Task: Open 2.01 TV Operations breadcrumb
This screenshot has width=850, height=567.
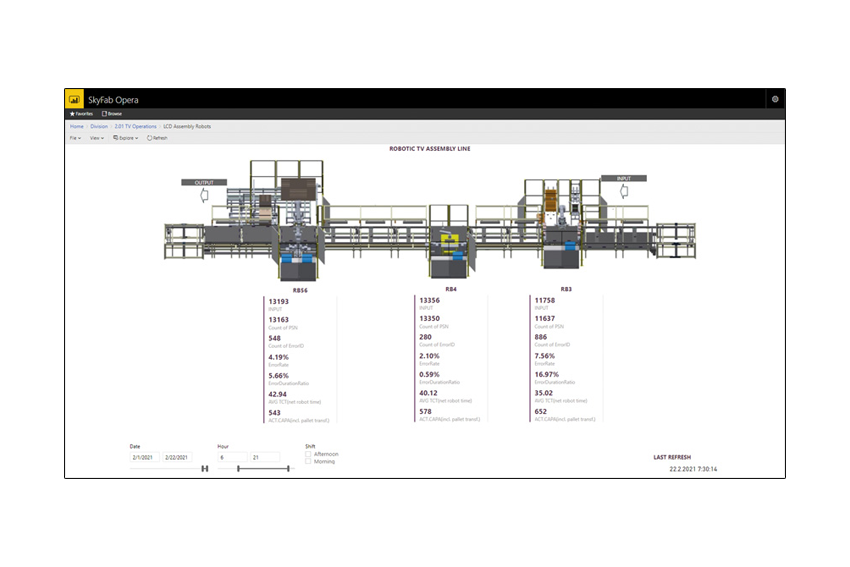Action: pyautogui.click(x=136, y=126)
